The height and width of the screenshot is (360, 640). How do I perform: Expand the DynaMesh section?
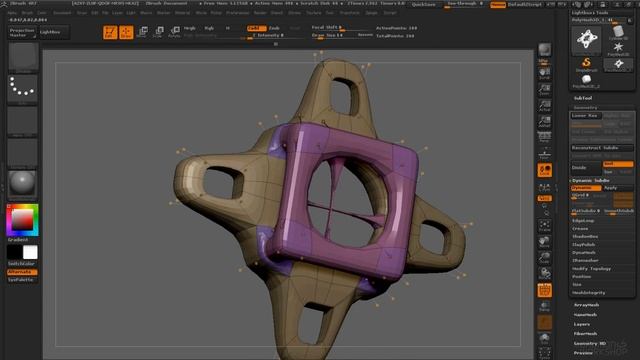(x=584, y=253)
